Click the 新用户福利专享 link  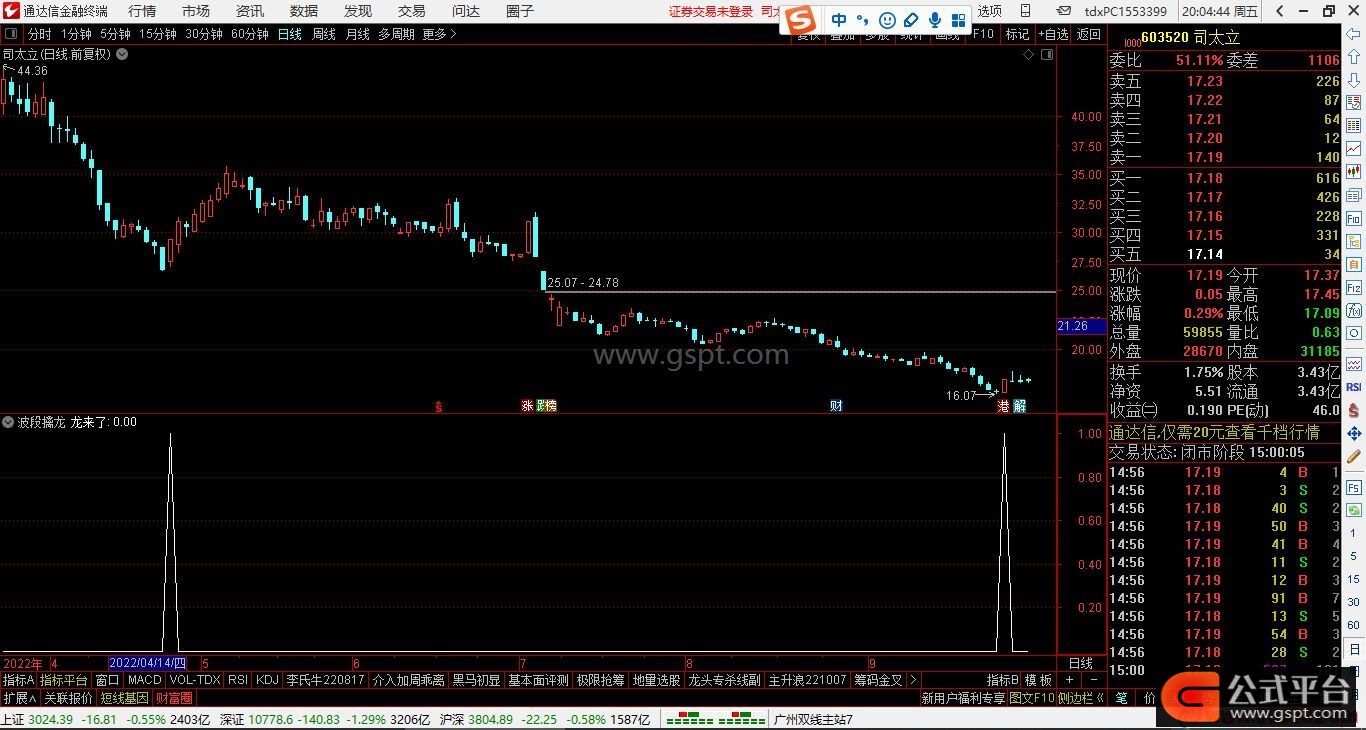963,698
